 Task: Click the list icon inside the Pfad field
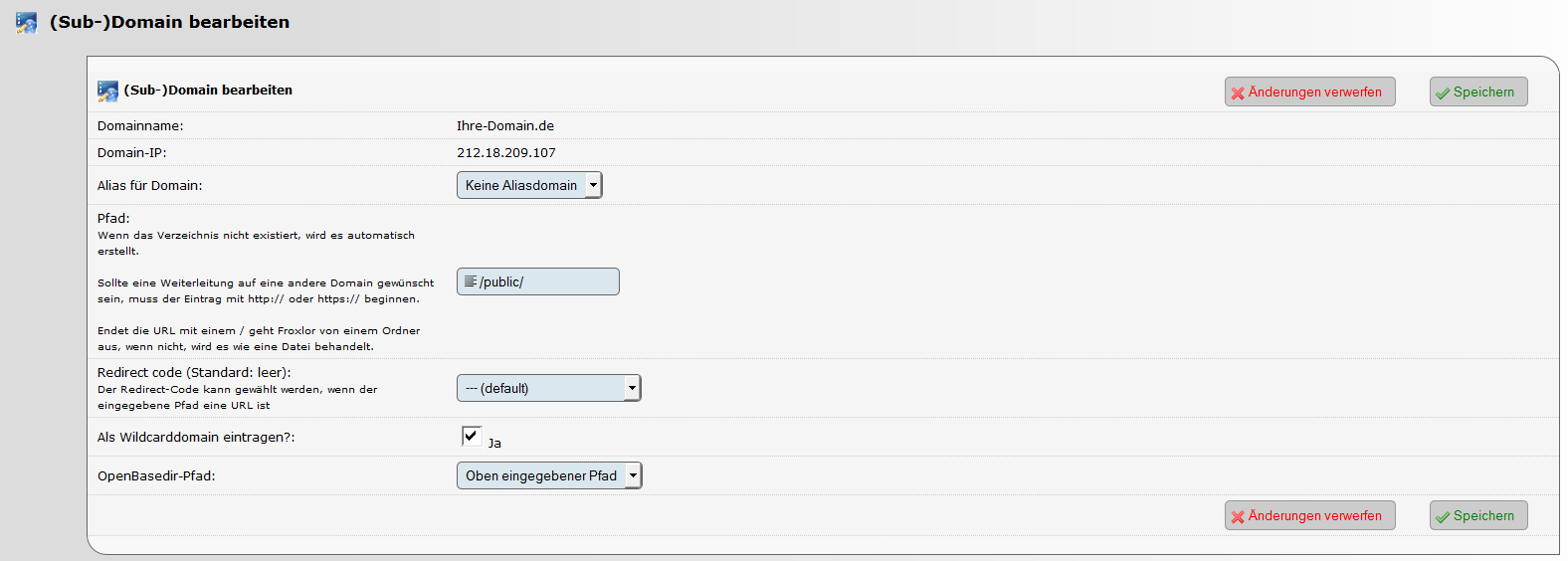pyautogui.click(x=471, y=281)
